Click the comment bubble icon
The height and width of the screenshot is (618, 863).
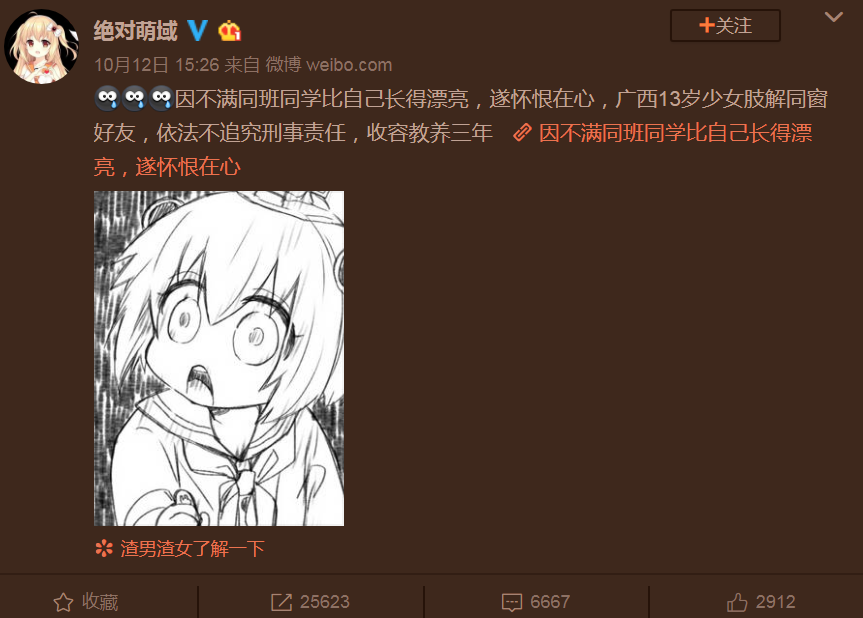coord(511,603)
